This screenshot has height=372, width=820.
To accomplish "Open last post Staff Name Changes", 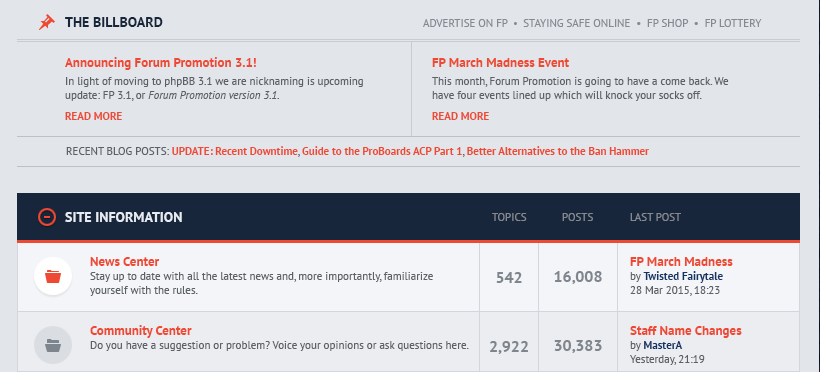I will point(686,331).
